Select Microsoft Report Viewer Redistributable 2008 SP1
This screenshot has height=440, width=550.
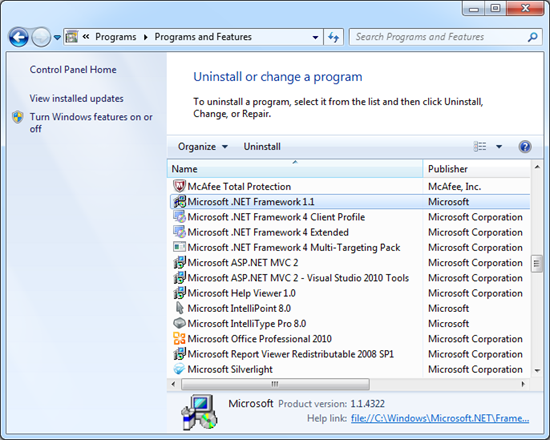click(x=290, y=354)
